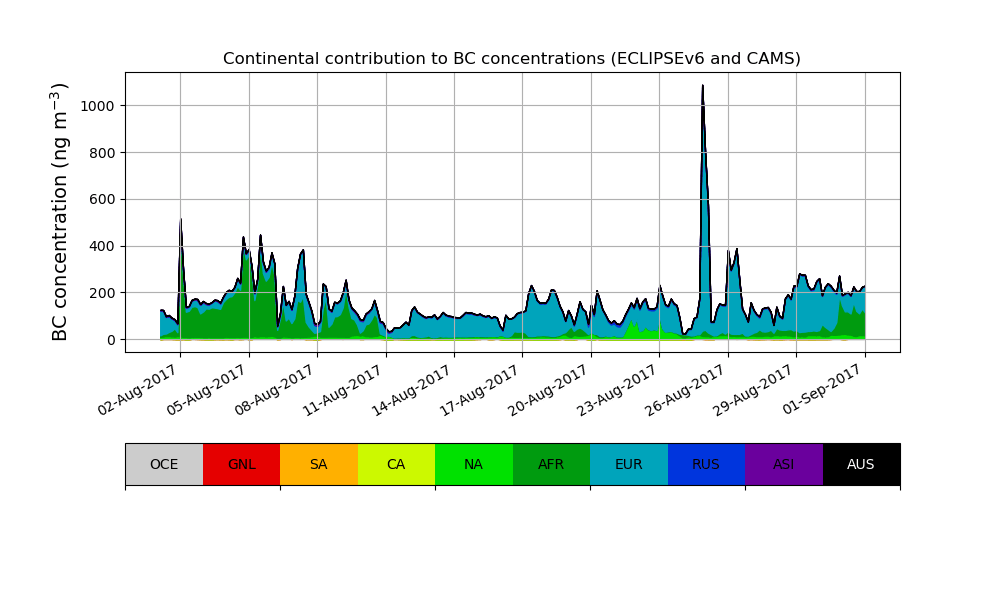The image size is (1000, 600).
Task: Click the OCE gray legend swatch
Action: [164, 464]
